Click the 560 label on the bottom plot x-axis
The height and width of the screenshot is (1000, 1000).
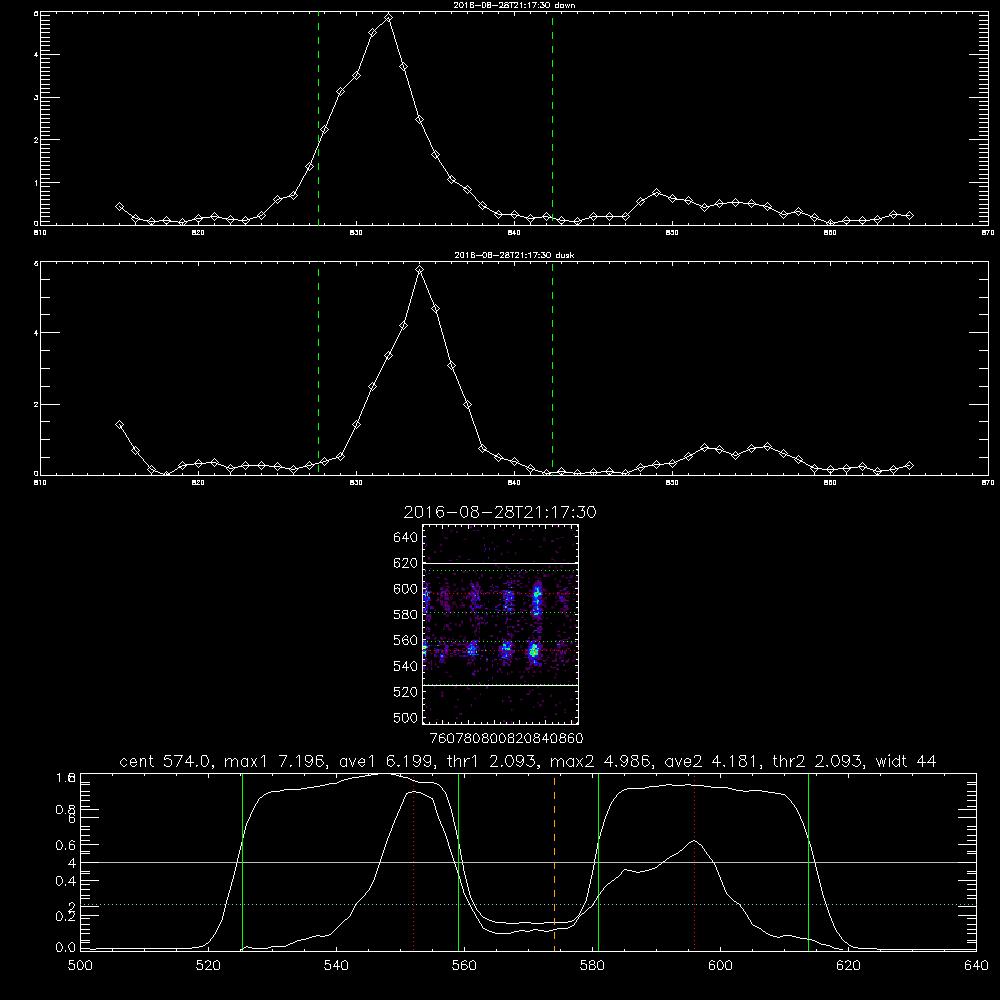(x=464, y=966)
